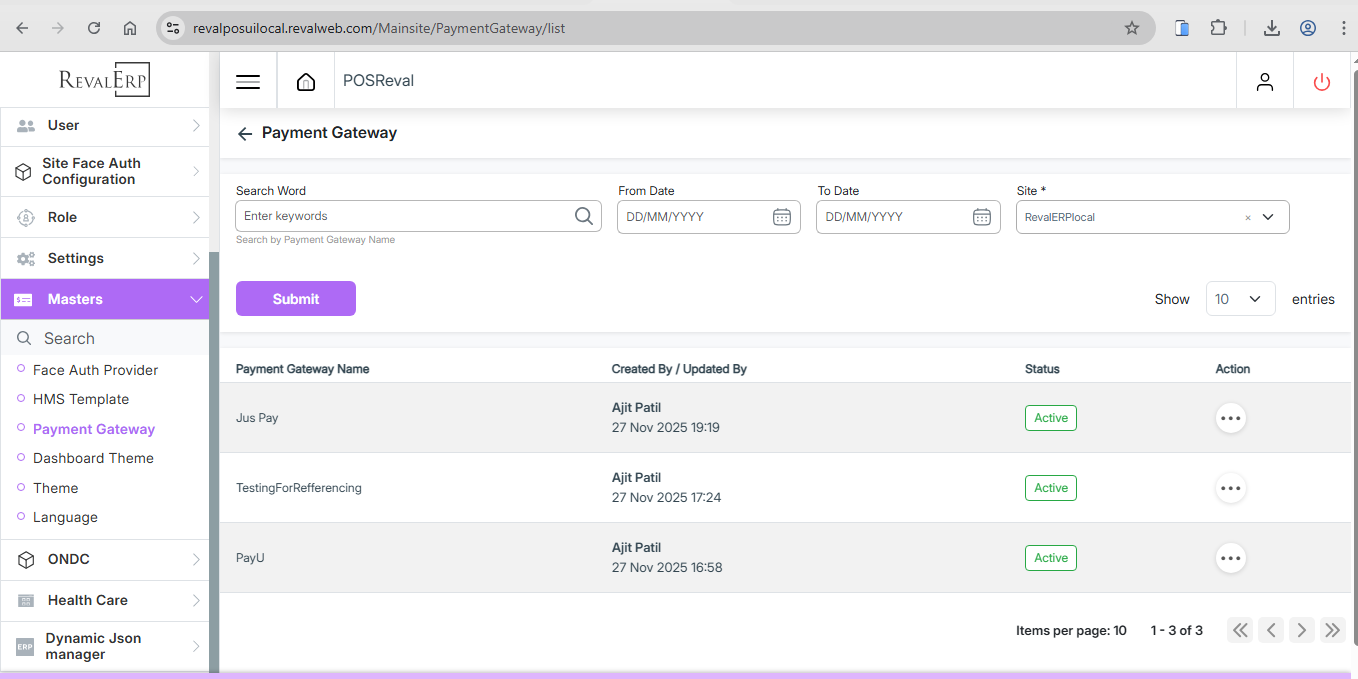The width and height of the screenshot is (1358, 679).
Task: Open the From Date calendar icon
Action: tap(782, 217)
